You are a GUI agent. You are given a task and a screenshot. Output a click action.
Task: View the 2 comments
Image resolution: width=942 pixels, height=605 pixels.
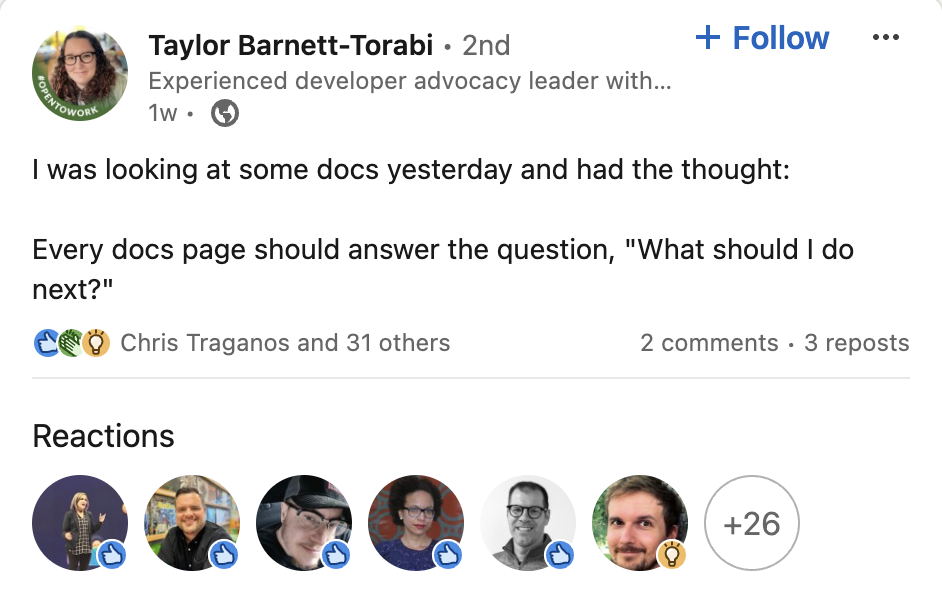(x=710, y=342)
